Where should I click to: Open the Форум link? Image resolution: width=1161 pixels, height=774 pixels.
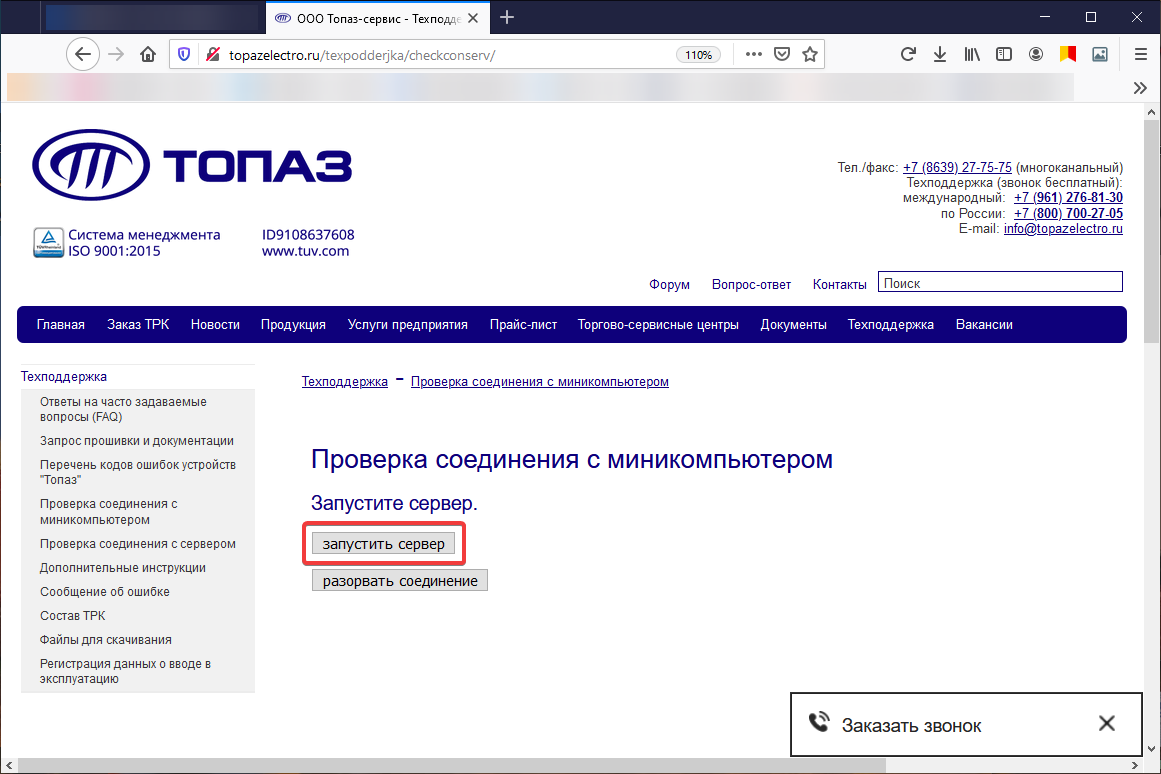[669, 284]
